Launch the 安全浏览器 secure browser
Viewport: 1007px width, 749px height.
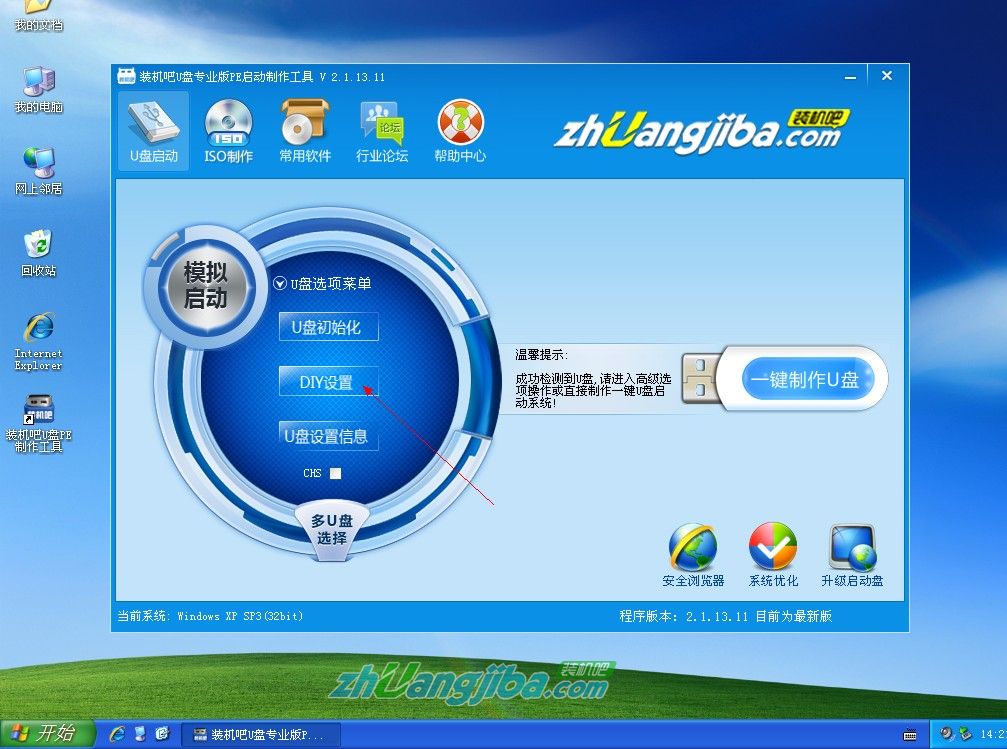pyautogui.click(x=694, y=550)
